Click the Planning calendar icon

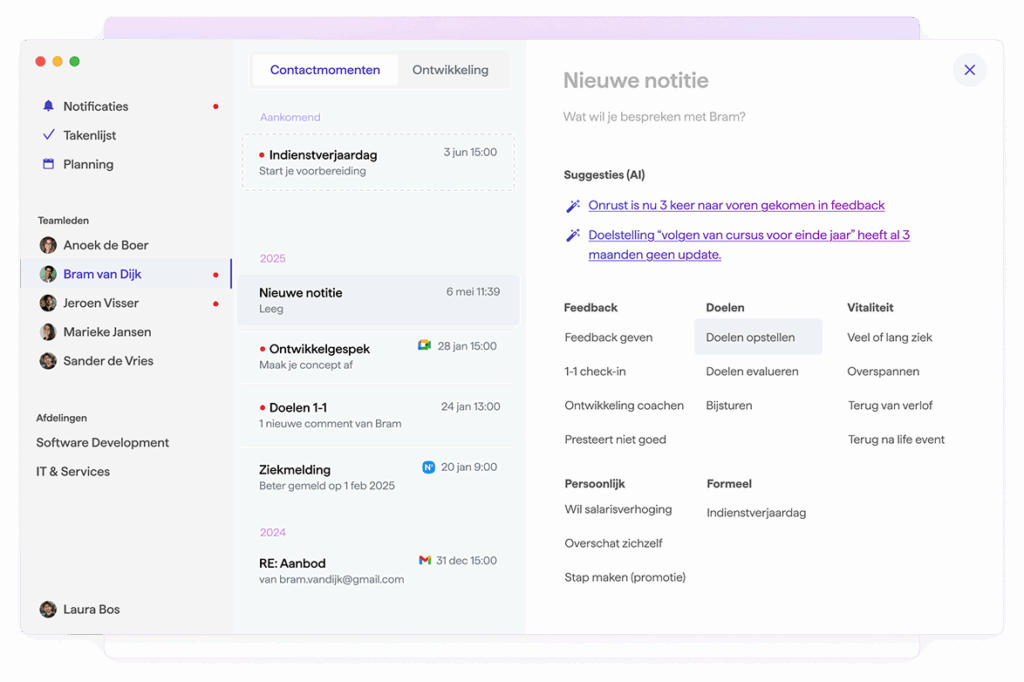click(x=48, y=164)
